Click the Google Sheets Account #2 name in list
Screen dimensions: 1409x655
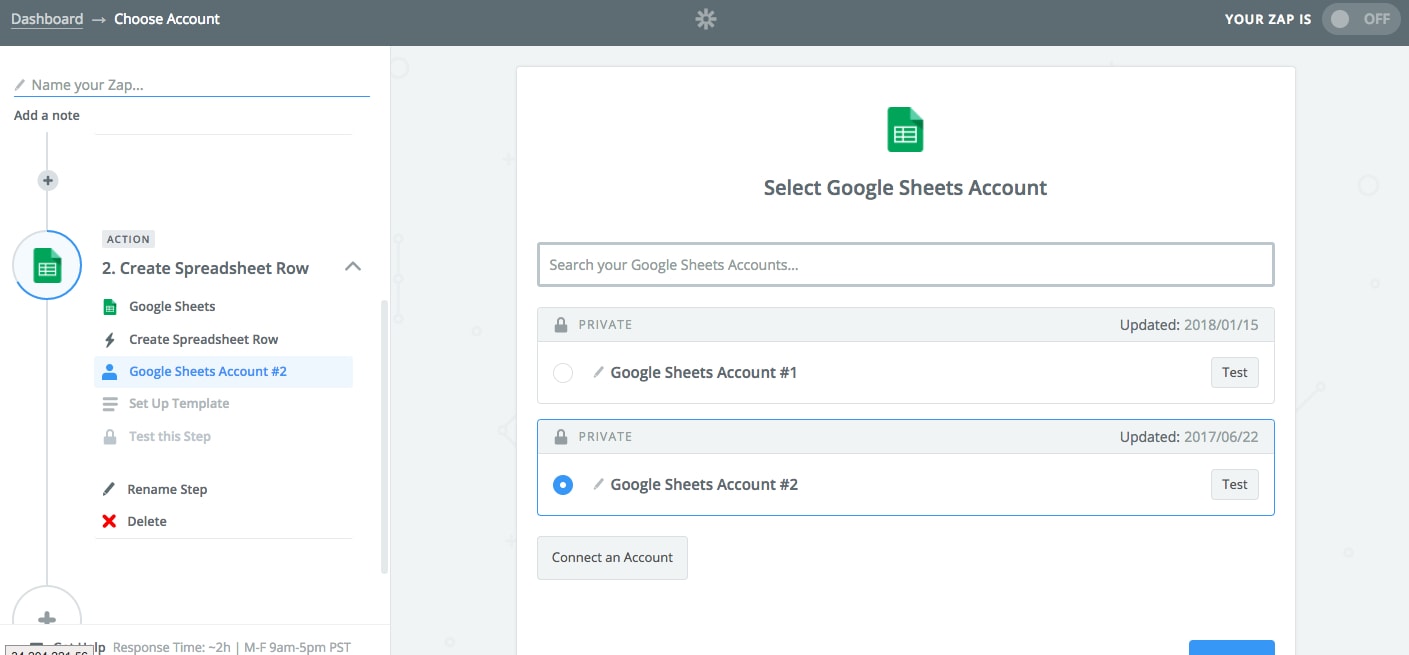coord(704,485)
